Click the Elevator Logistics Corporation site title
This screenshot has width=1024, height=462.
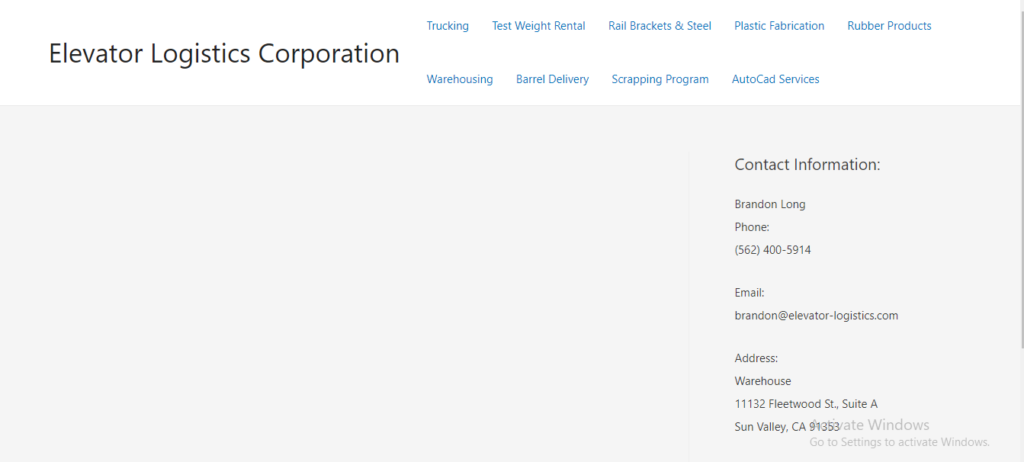[x=224, y=53]
